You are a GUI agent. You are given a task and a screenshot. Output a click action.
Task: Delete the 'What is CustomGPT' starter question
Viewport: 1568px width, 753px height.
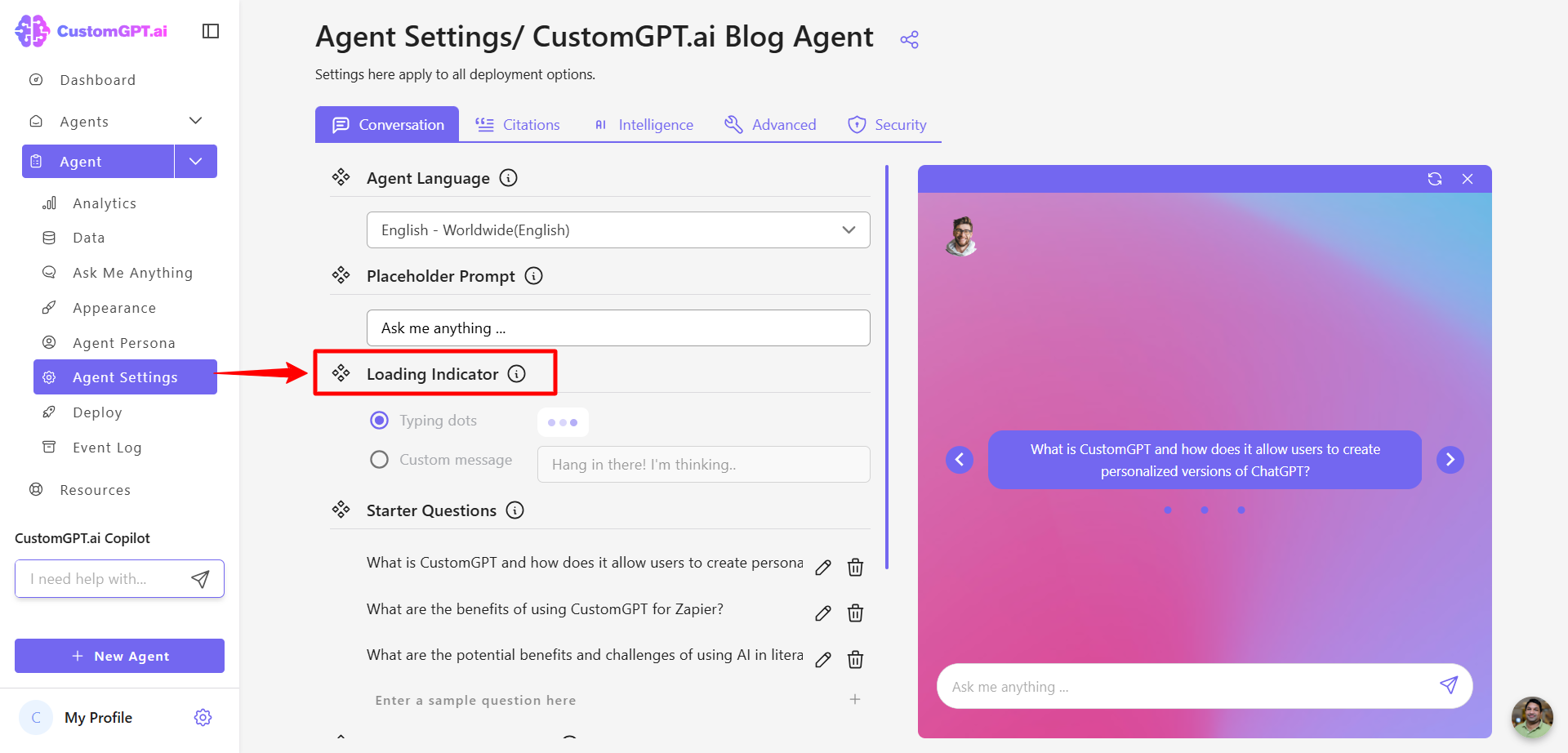click(x=855, y=568)
